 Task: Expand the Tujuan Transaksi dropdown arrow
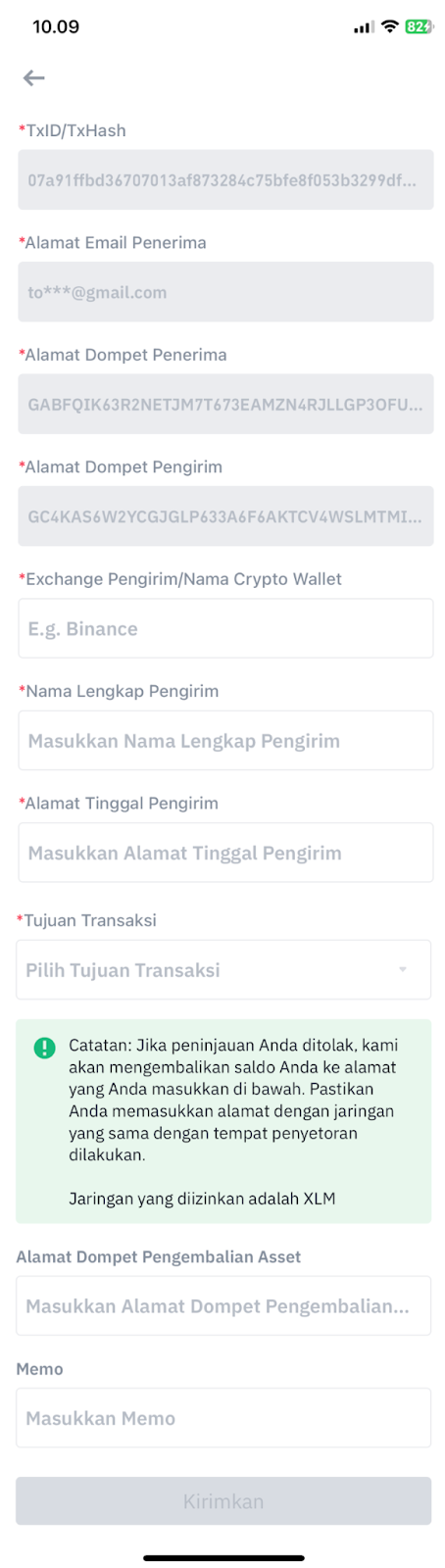tap(403, 969)
